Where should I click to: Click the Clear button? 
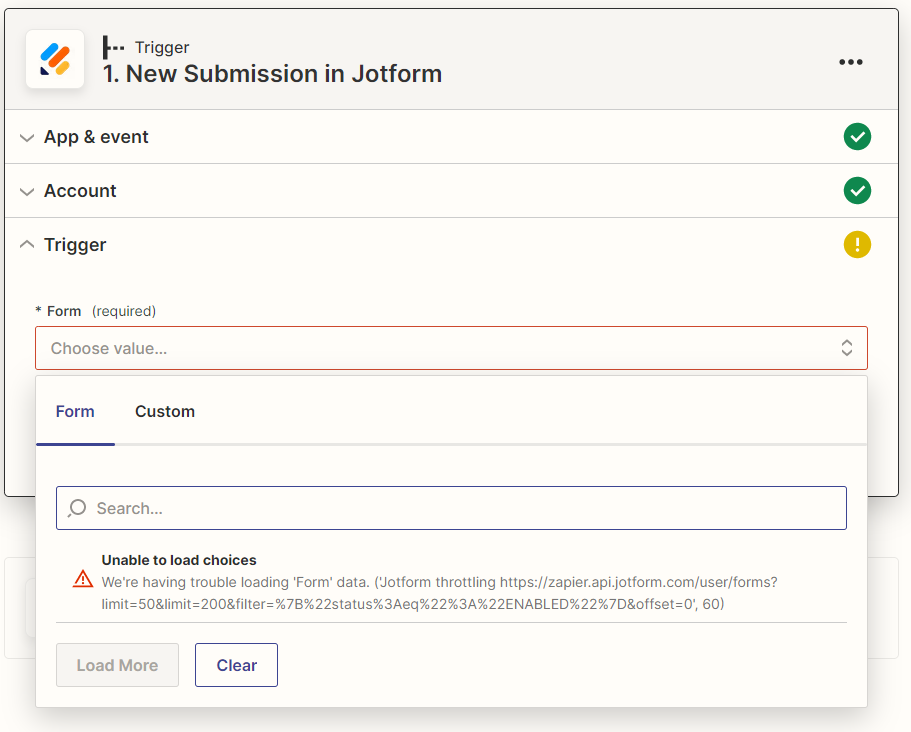(x=236, y=665)
